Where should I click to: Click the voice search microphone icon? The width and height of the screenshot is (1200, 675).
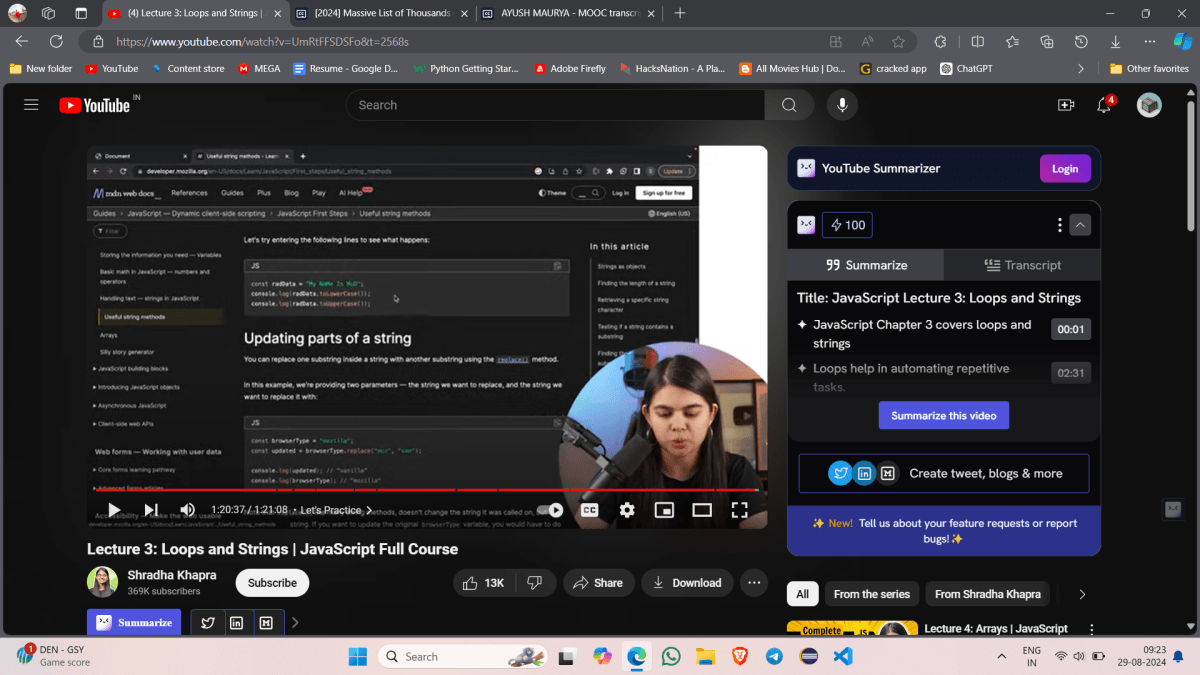tap(842, 105)
